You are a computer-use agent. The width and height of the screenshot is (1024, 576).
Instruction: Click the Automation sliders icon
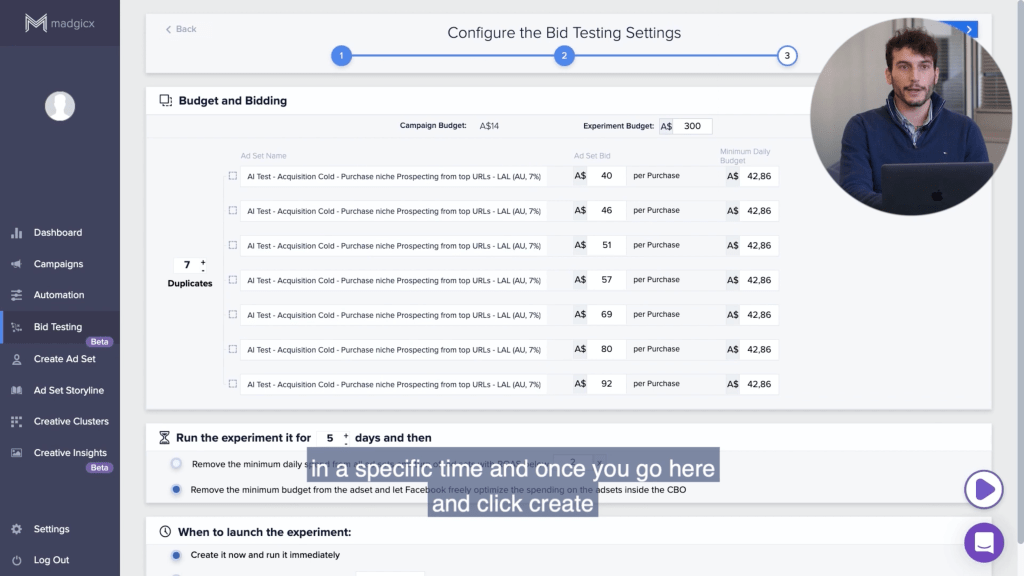(16, 295)
